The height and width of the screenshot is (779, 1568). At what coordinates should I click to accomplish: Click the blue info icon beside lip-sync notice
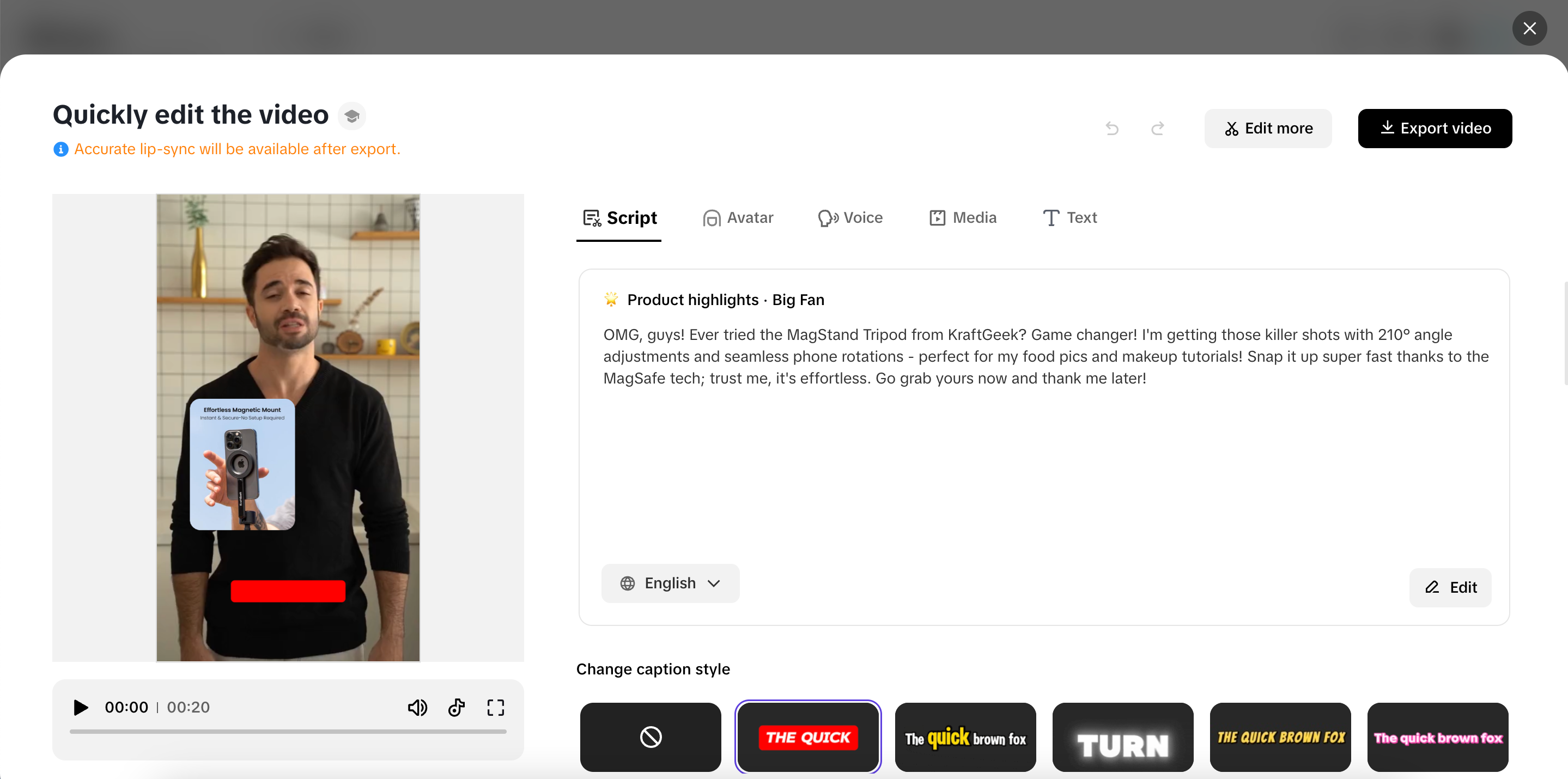(61, 149)
